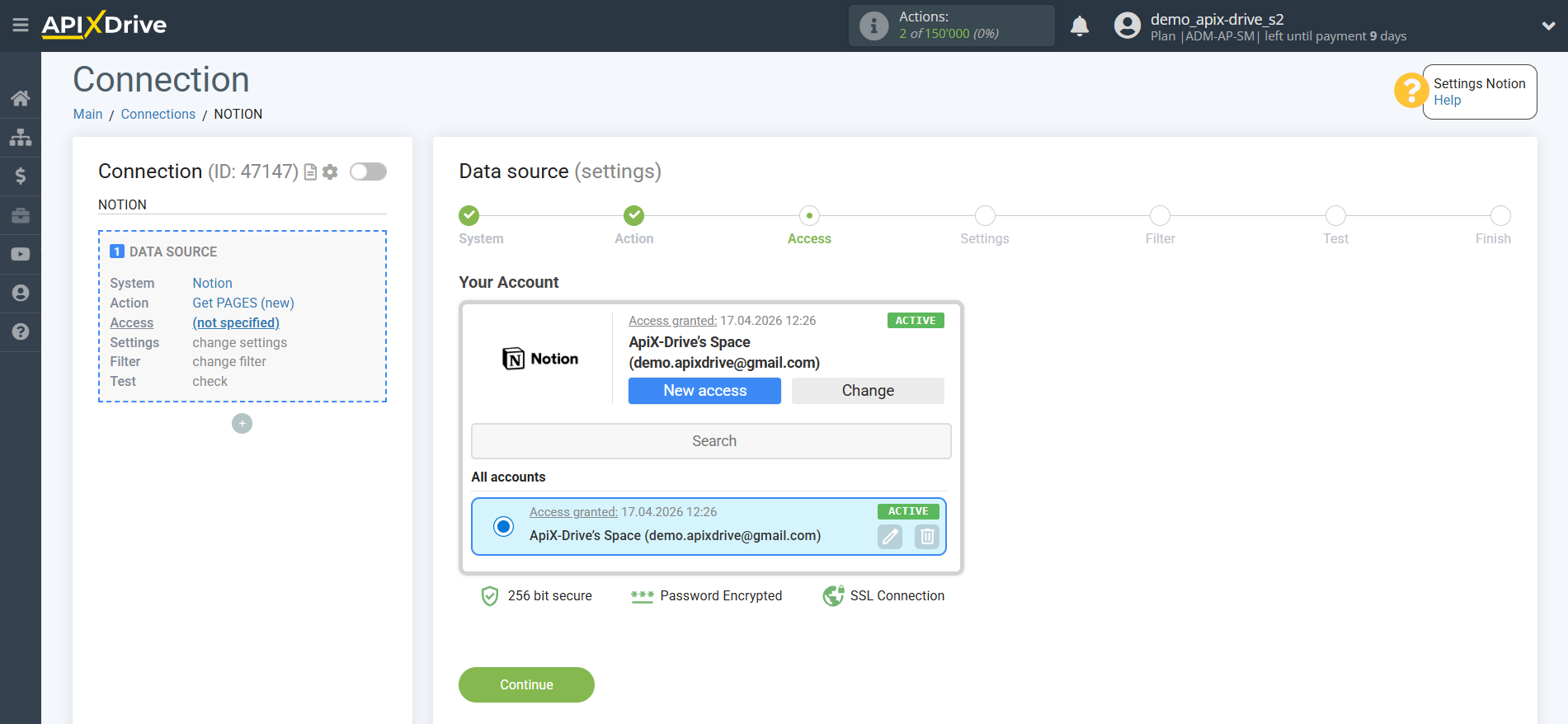The image size is (1568, 724).
Task: Click the ACTIVE badge in Your Account
Action: pos(916,321)
